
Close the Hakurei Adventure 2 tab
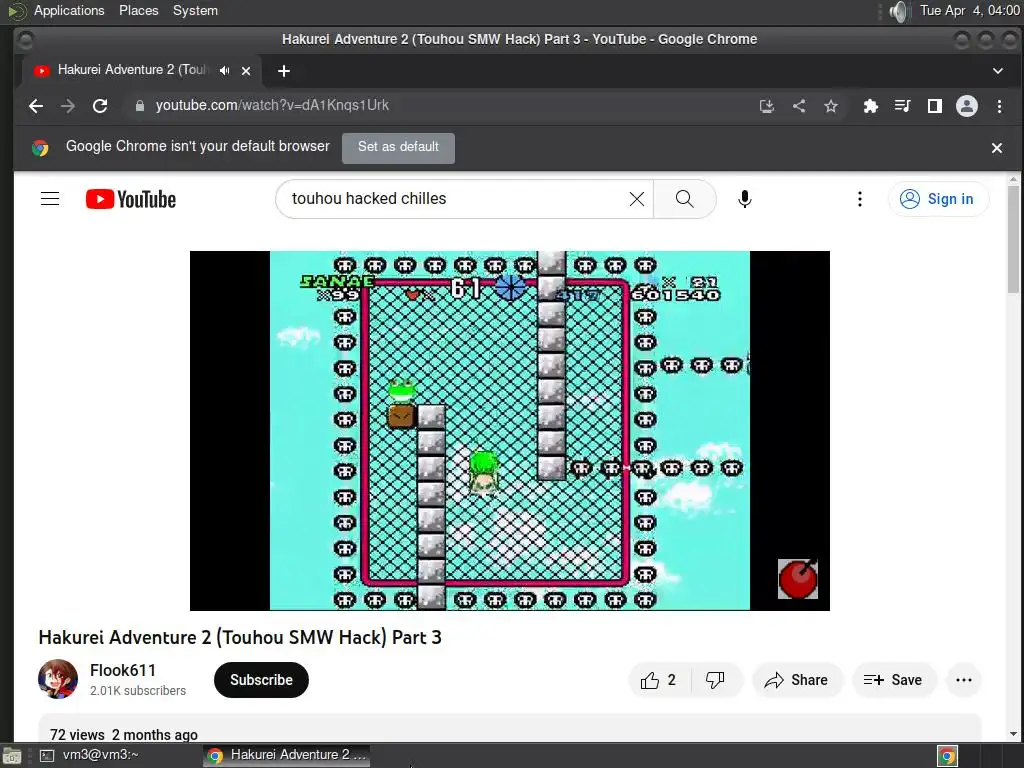click(x=246, y=71)
